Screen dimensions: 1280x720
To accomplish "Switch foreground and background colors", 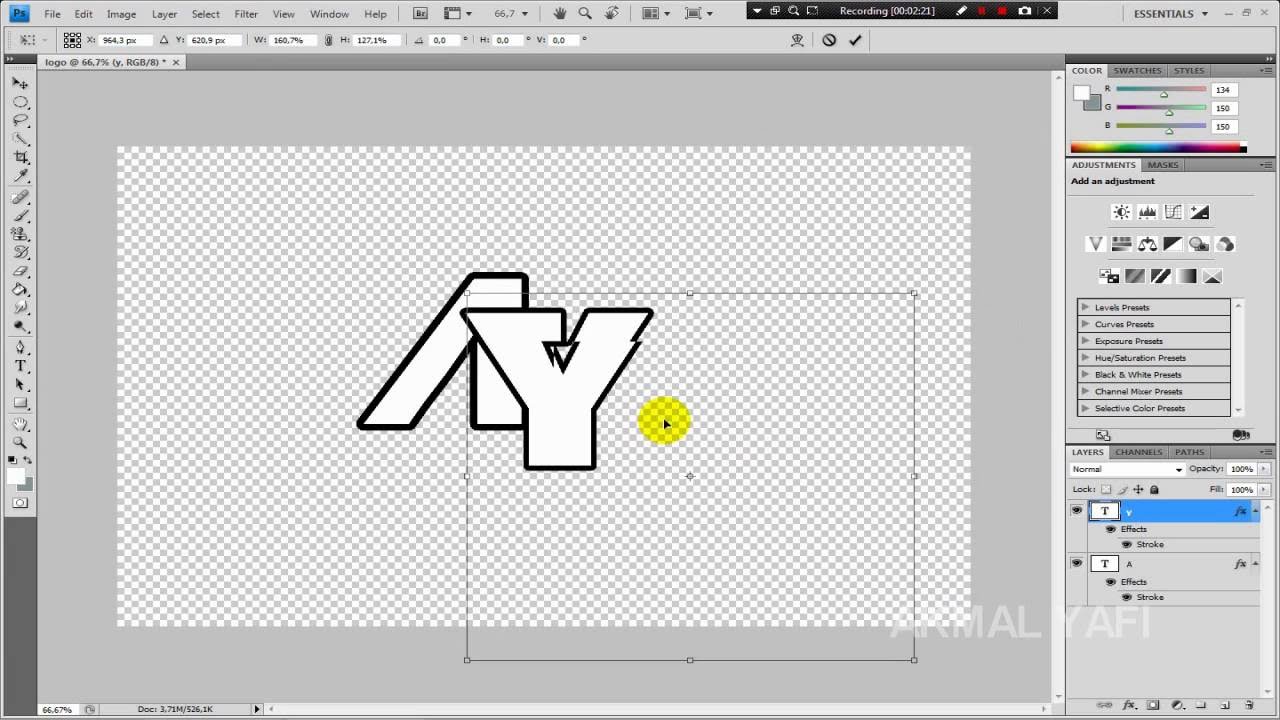I will tap(28, 460).
